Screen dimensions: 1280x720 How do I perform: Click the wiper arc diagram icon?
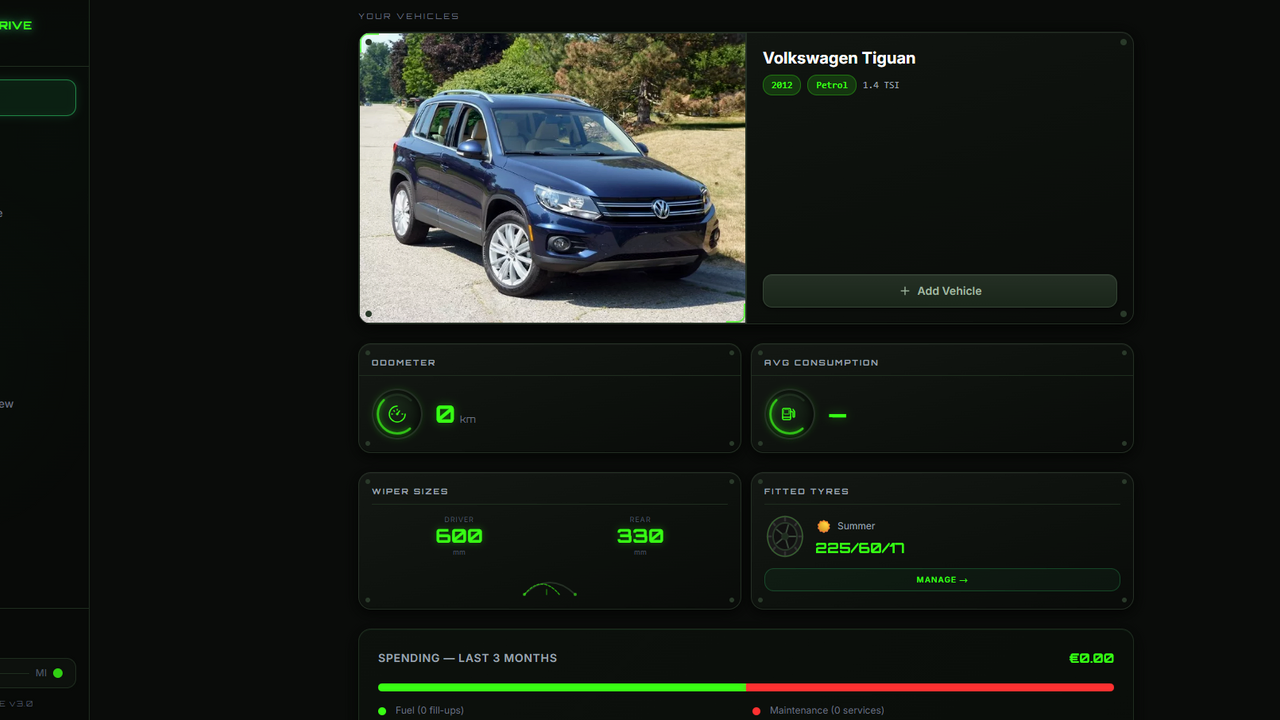click(550, 590)
